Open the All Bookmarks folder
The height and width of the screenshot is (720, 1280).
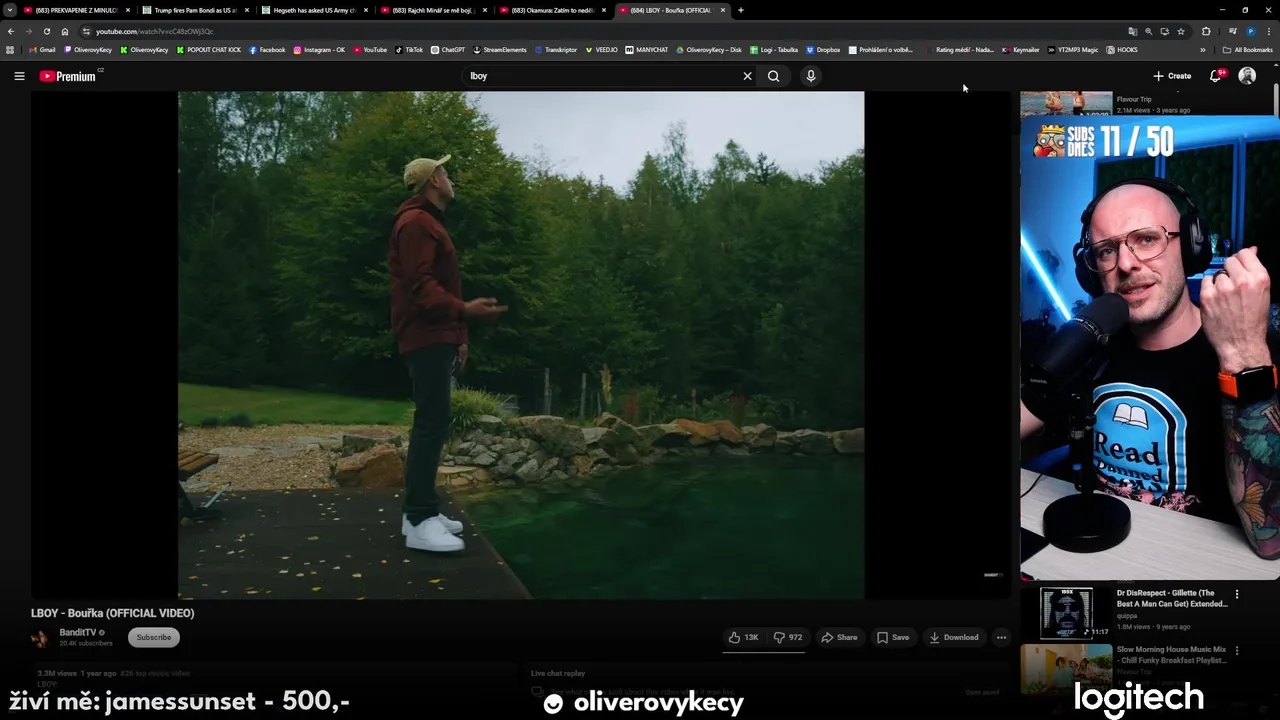(x=1247, y=49)
